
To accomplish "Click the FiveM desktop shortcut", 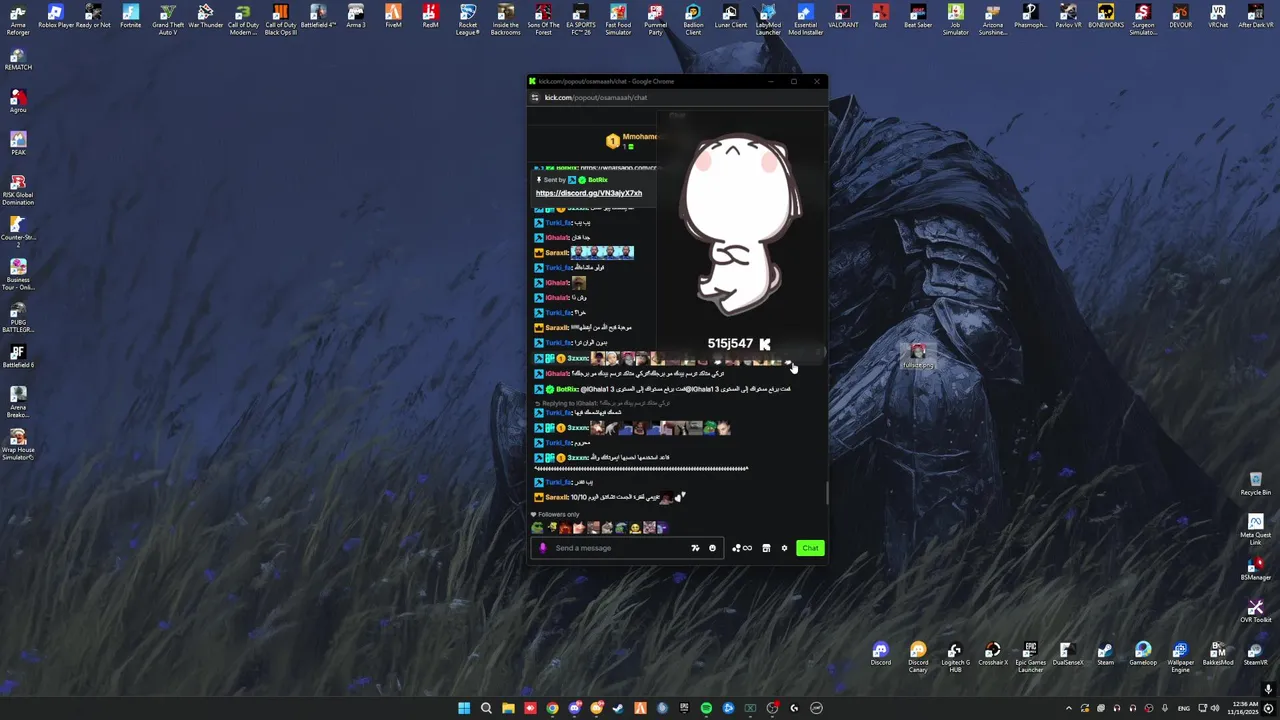I will pos(393,16).
